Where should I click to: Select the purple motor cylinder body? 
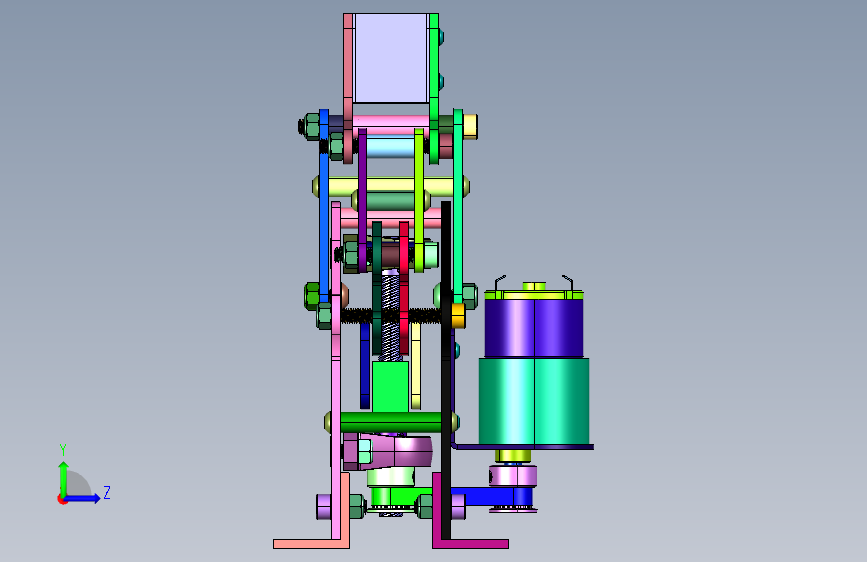(x=534, y=328)
